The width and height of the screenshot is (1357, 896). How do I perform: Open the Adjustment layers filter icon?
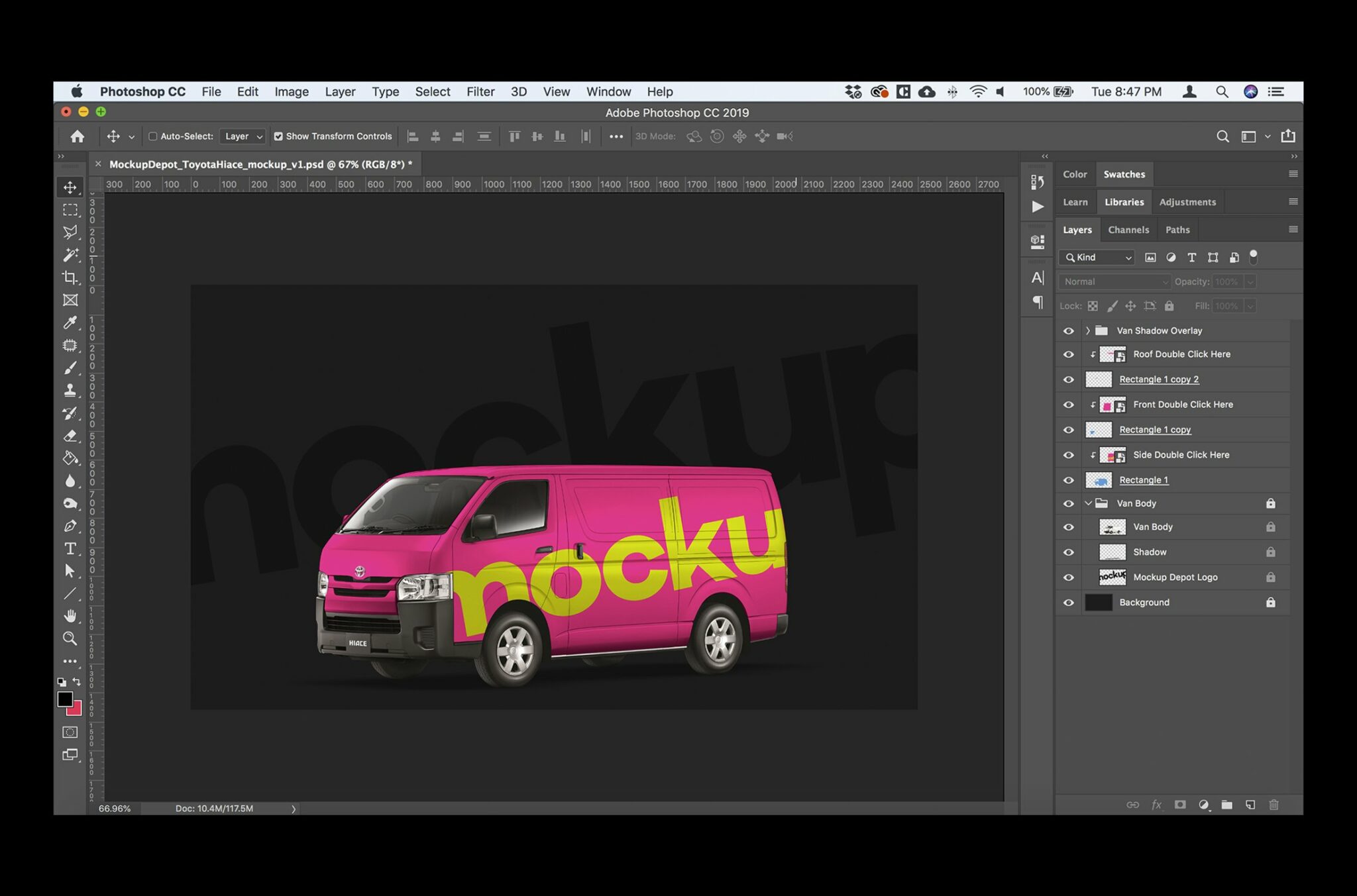point(1171,257)
